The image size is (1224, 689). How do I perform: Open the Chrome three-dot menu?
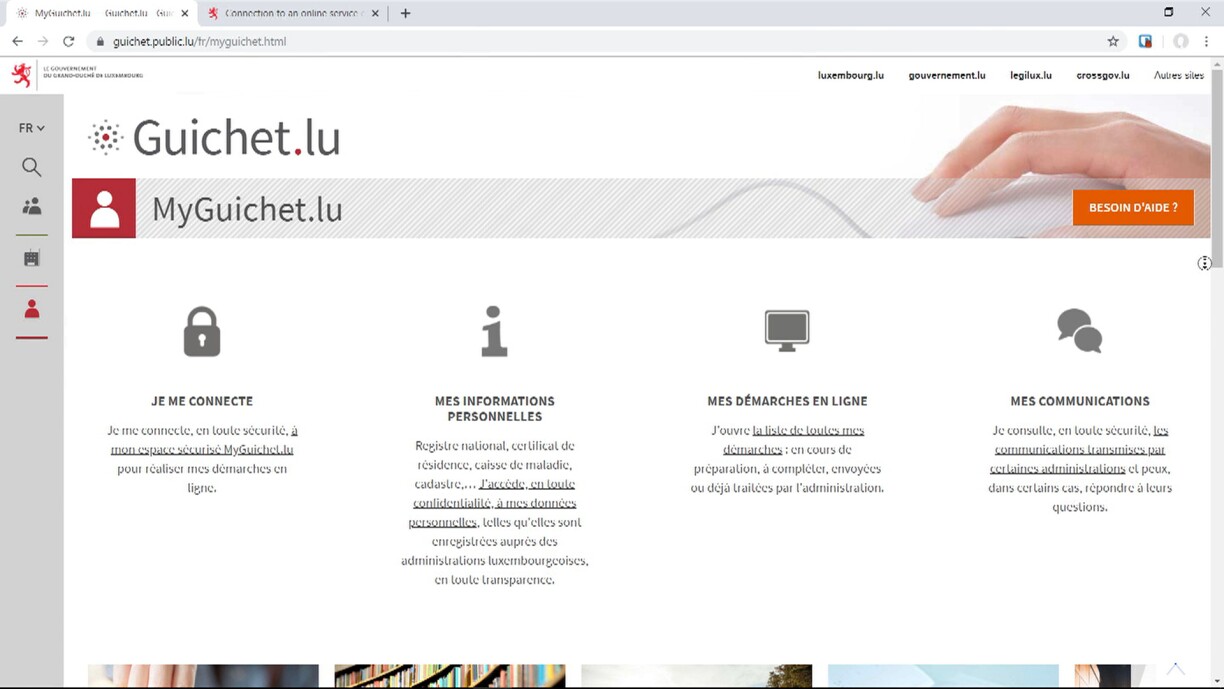click(1206, 41)
